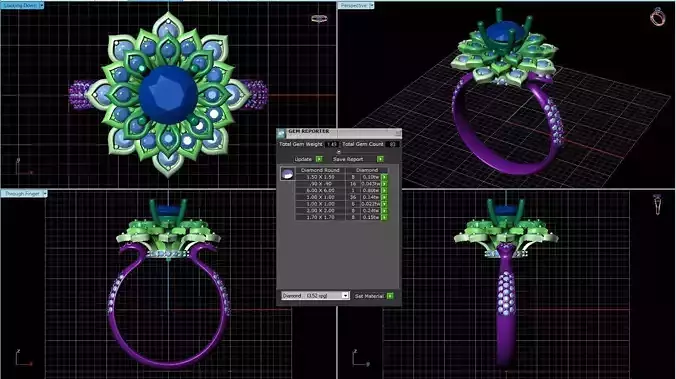This screenshot has width=676, height=379.
Task: Click the green Set Material button
Action: coord(390,296)
